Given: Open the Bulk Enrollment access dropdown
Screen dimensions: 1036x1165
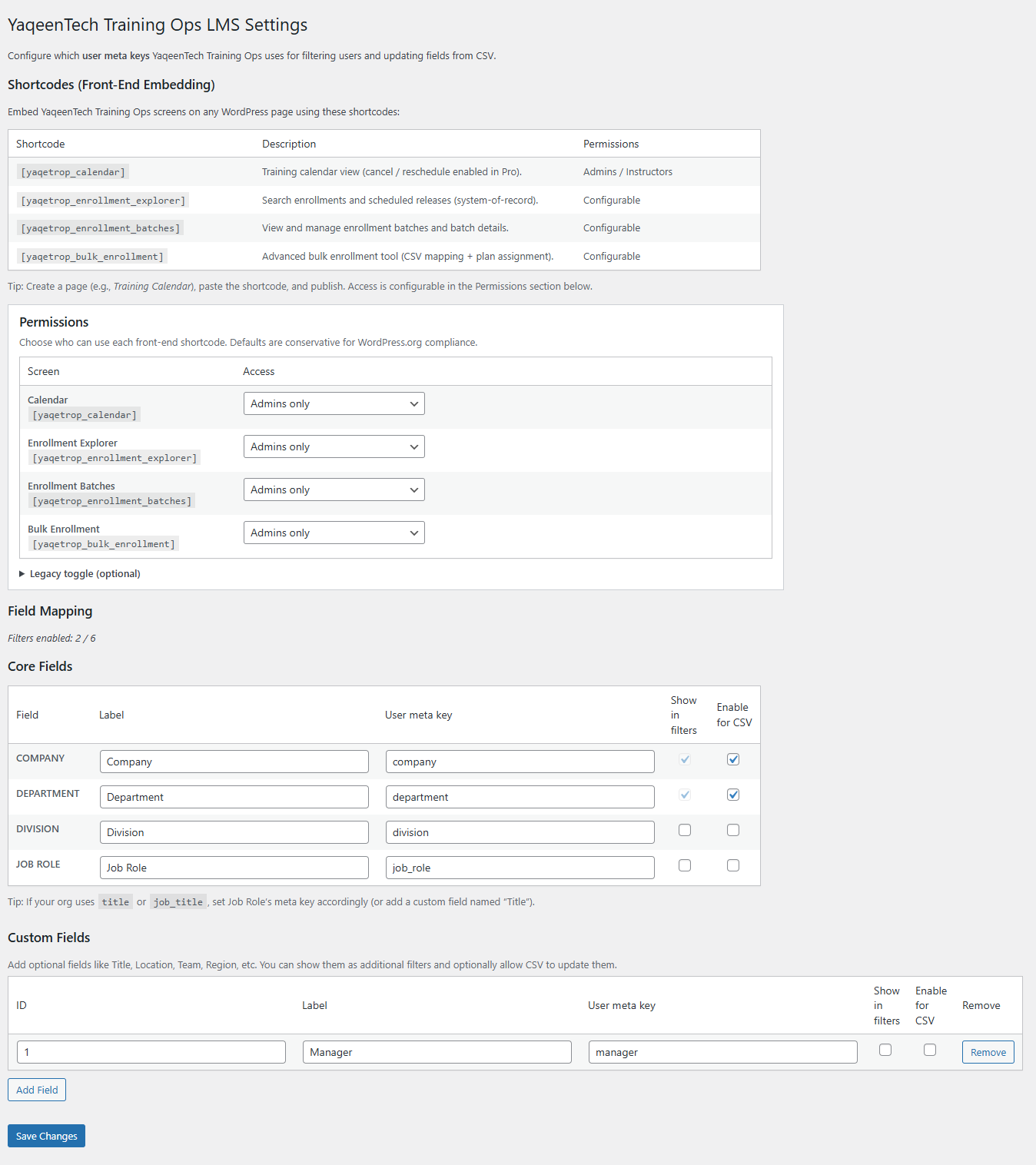Looking at the screenshot, I should coord(334,532).
